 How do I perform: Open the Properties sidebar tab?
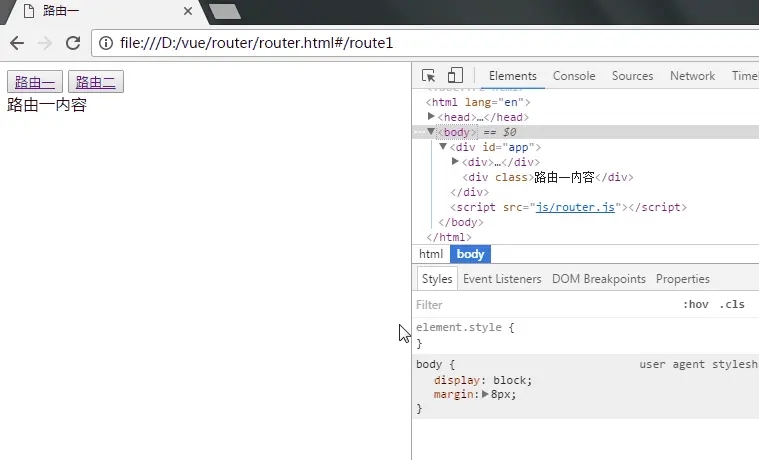pyautogui.click(x=683, y=279)
